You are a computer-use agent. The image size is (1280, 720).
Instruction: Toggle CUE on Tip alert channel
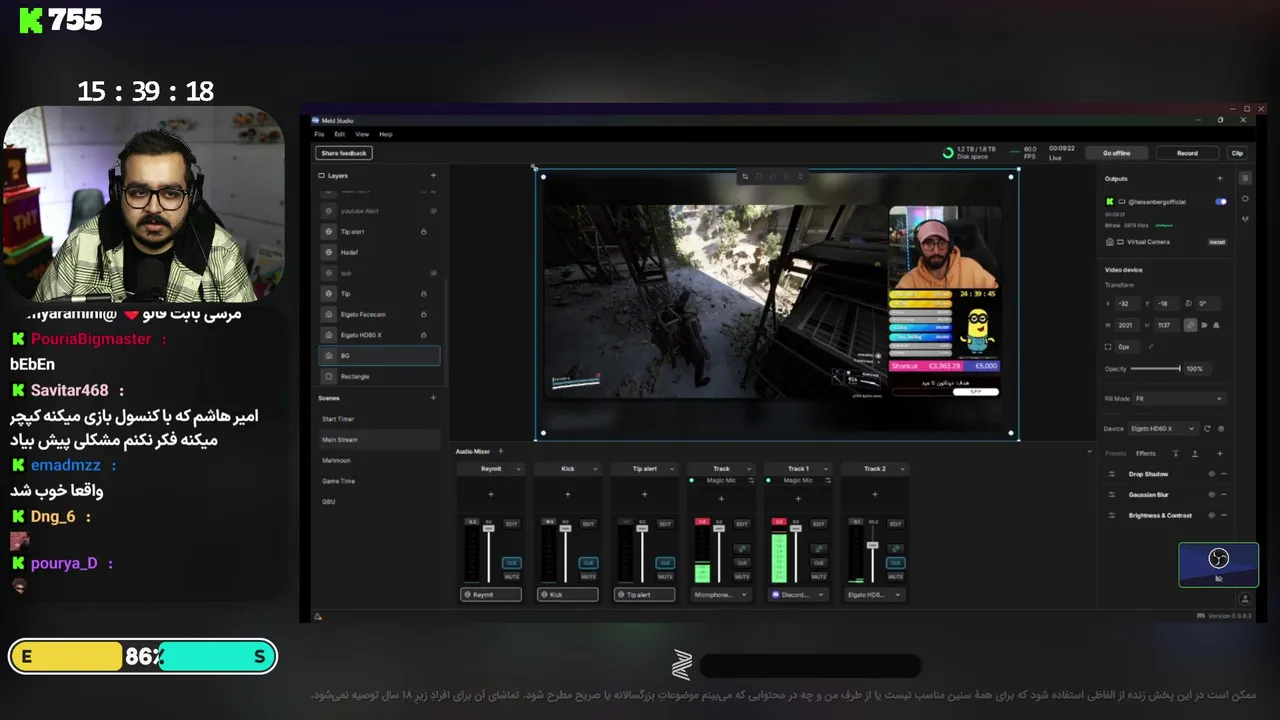pos(665,563)
